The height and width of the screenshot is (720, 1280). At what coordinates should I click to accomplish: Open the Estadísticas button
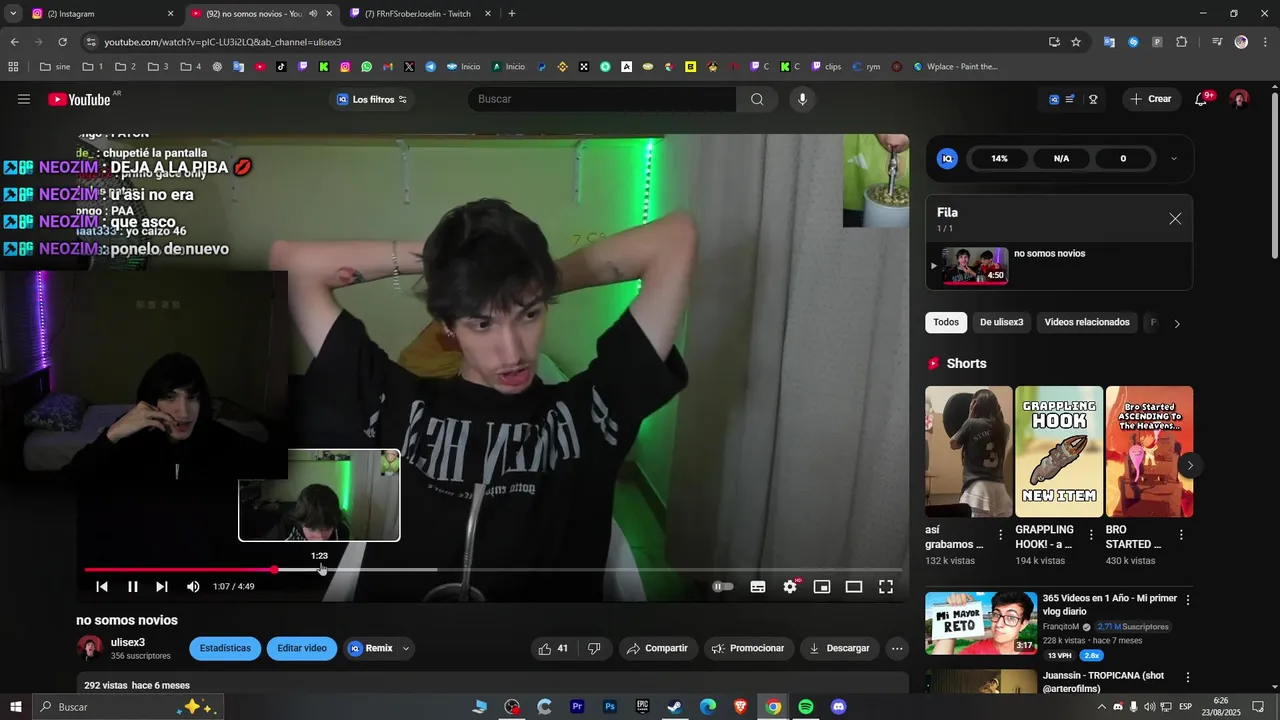[225, 648]
